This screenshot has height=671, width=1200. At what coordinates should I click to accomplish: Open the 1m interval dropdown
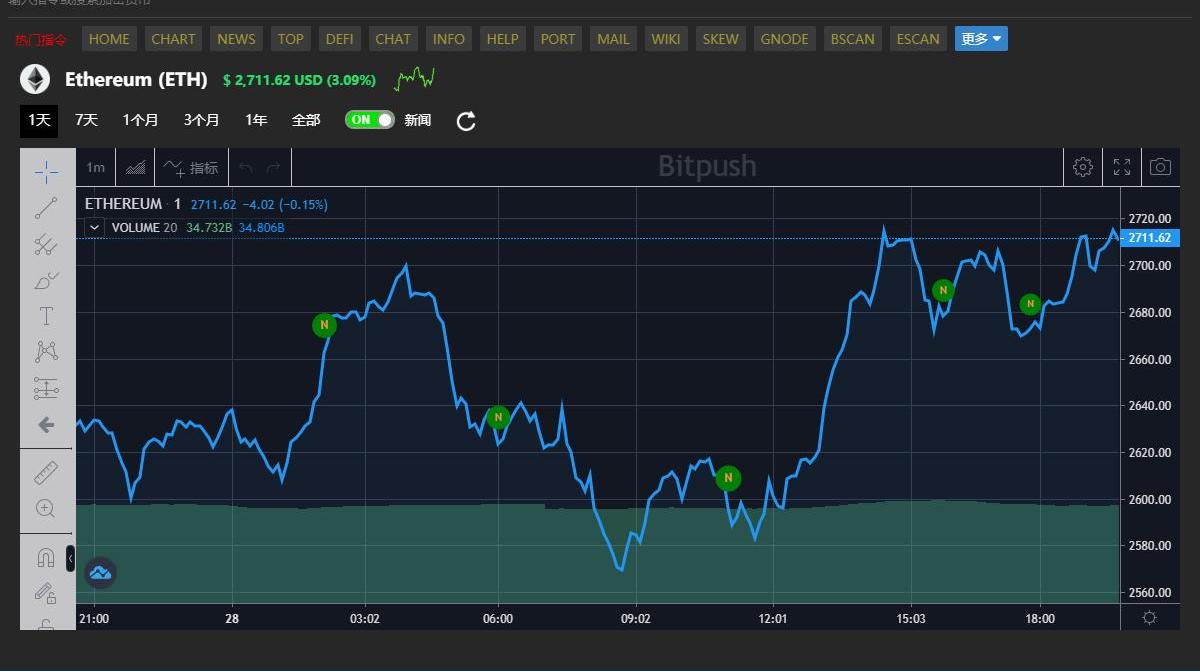[x=95, y=167]
